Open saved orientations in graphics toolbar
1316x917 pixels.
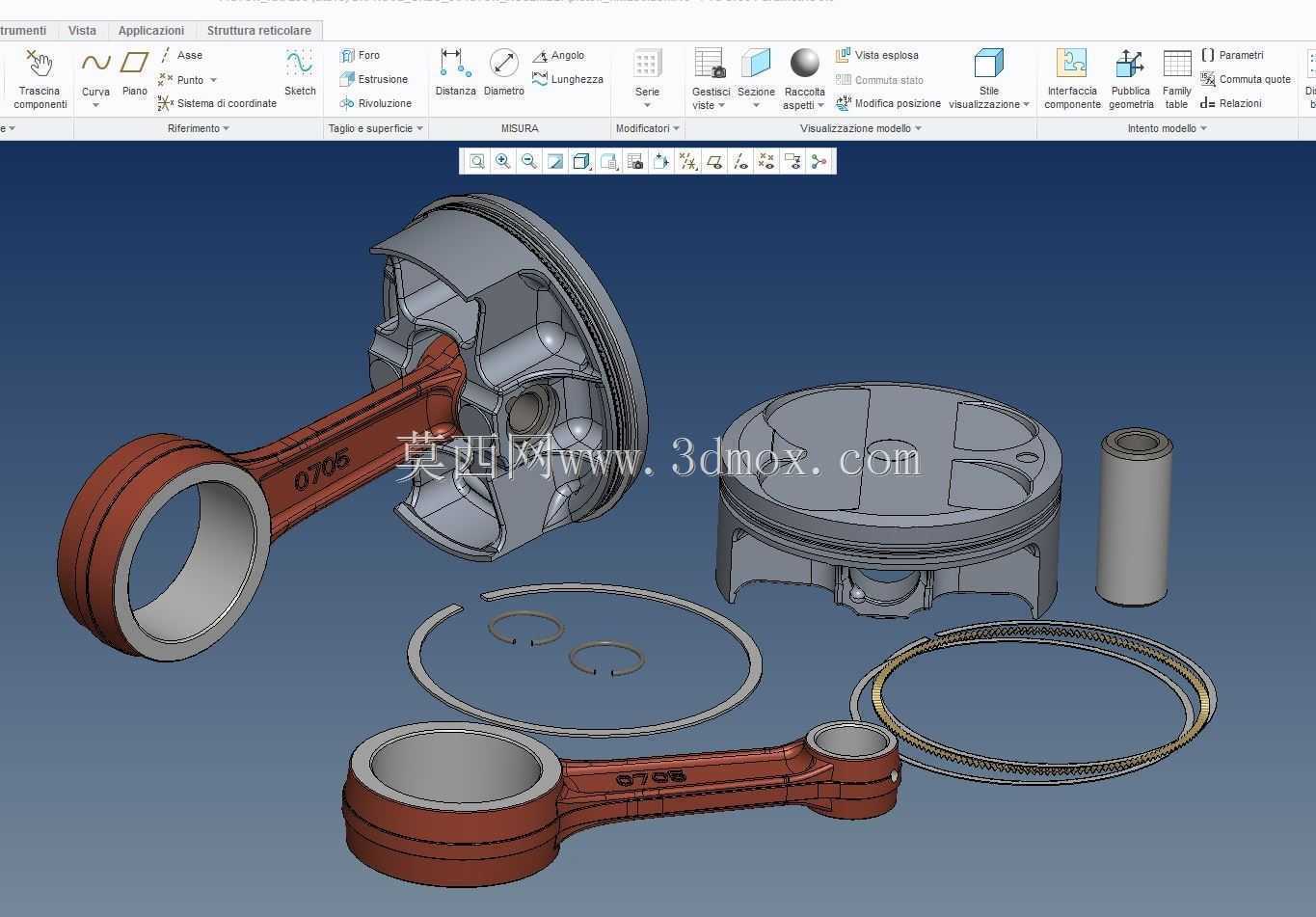608,162
